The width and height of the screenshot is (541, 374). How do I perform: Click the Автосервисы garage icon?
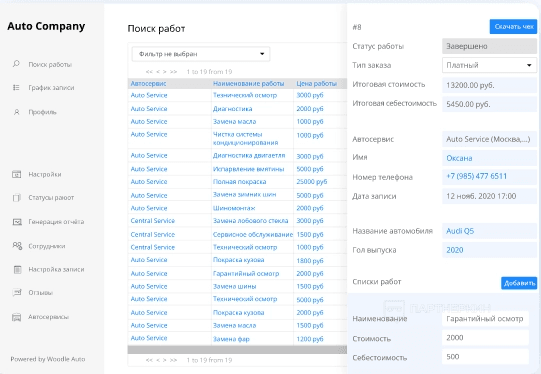point(17,317)
